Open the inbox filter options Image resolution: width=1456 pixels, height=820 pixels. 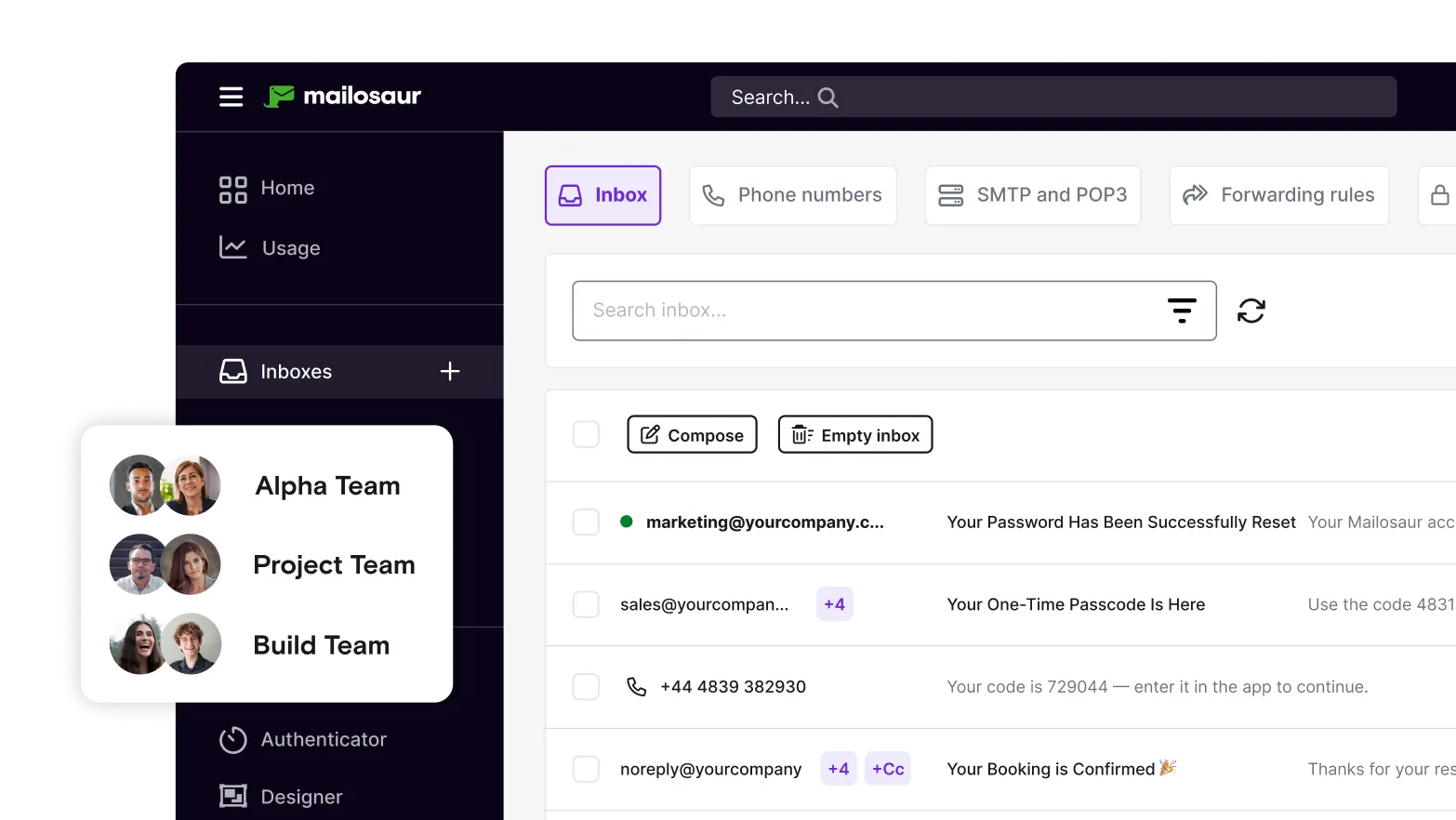(1182, 311)
